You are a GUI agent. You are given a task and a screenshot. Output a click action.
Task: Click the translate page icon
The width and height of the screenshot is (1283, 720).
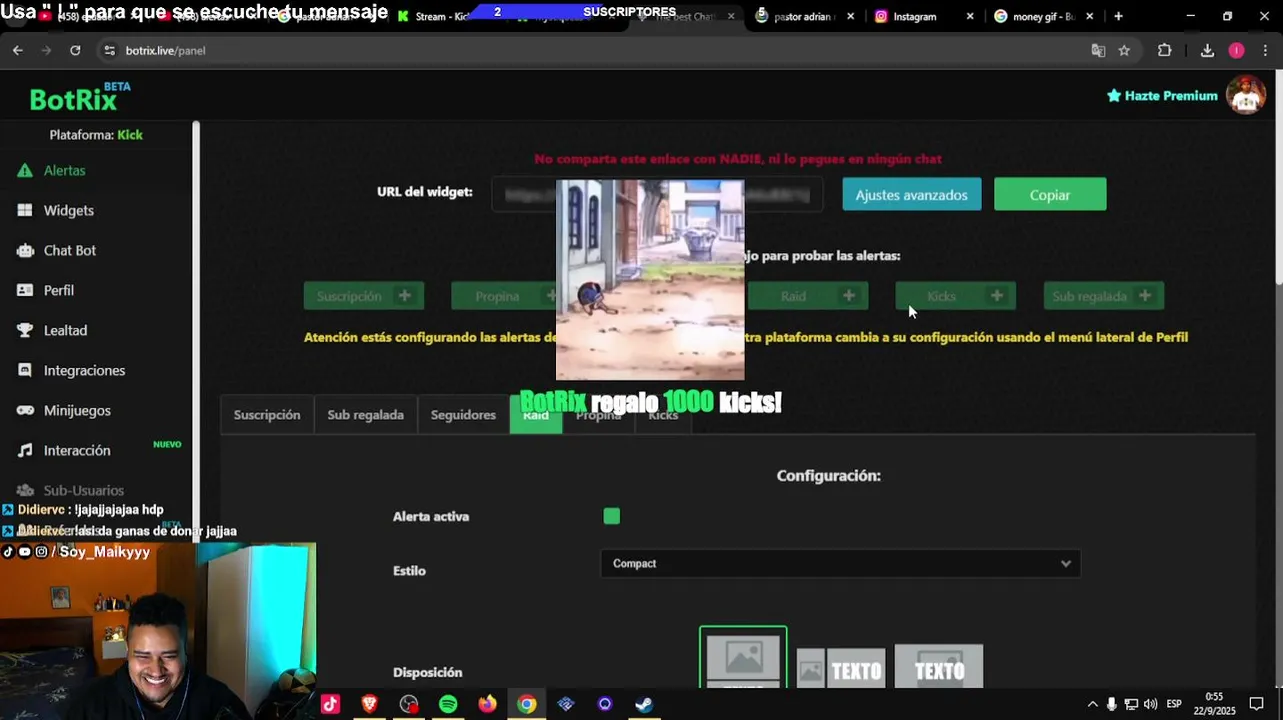[x=1098, y=50]
